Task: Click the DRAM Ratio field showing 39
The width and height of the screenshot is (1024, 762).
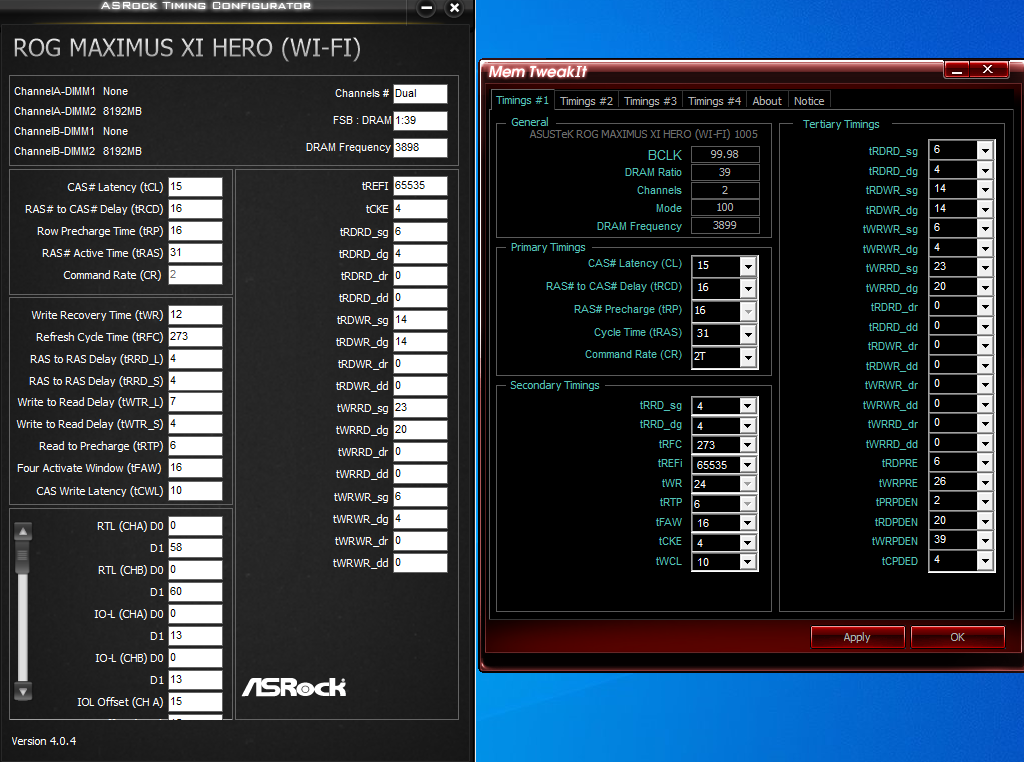Action: 725,172
